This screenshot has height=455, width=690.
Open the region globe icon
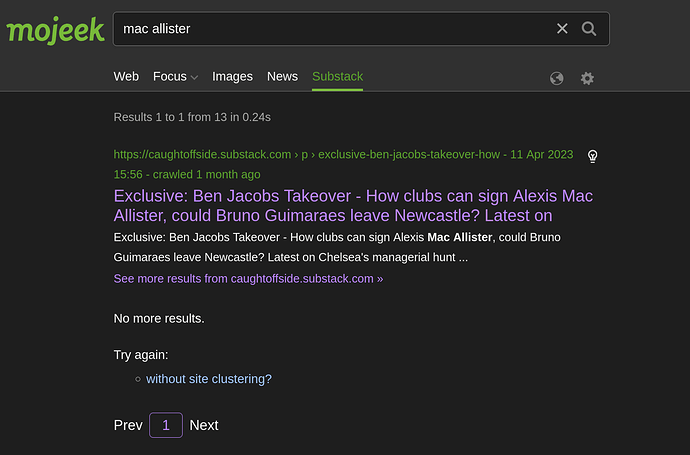tap(557, 78)
